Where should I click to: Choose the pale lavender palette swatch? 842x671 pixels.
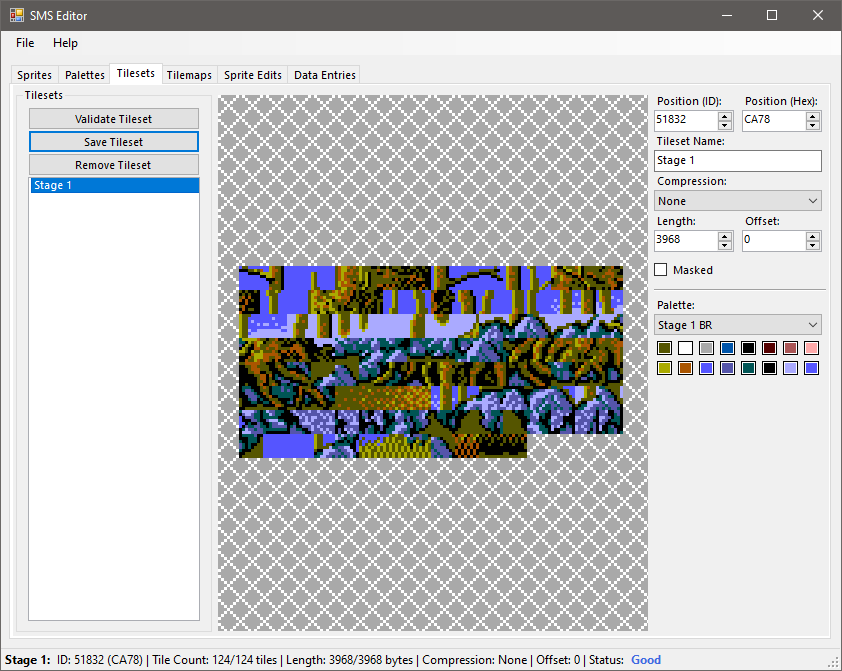pyautogui.click(x=790, y=368)
